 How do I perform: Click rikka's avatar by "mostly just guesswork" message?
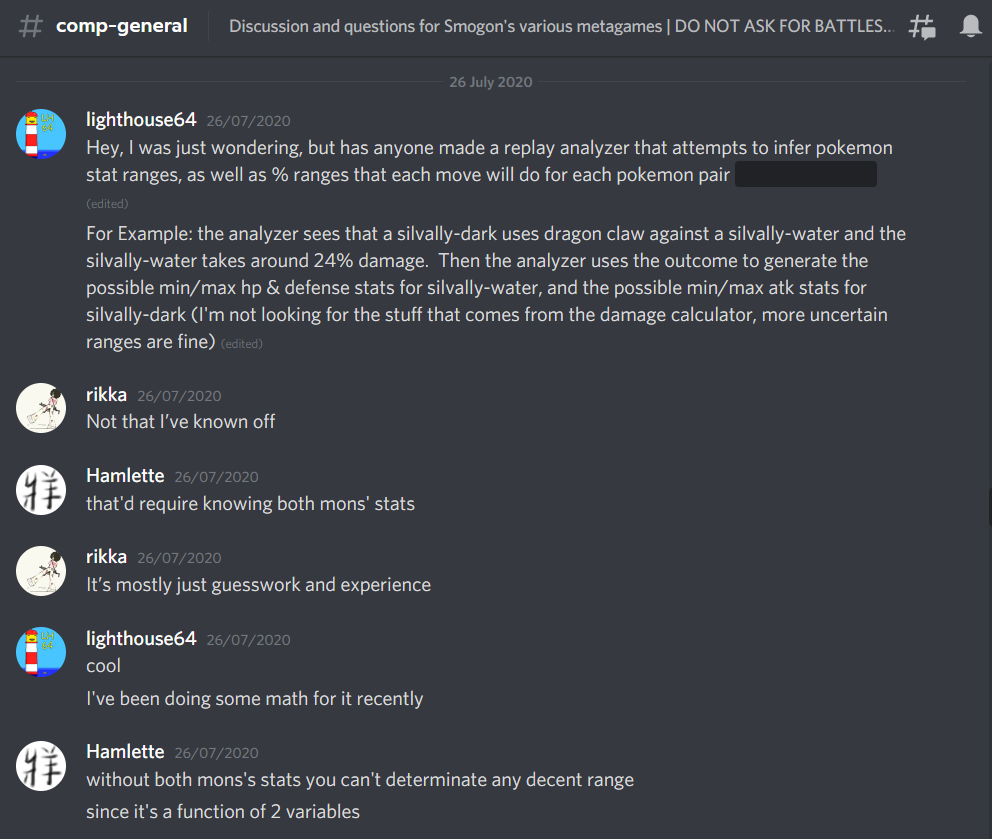click(x=41, y=571)
